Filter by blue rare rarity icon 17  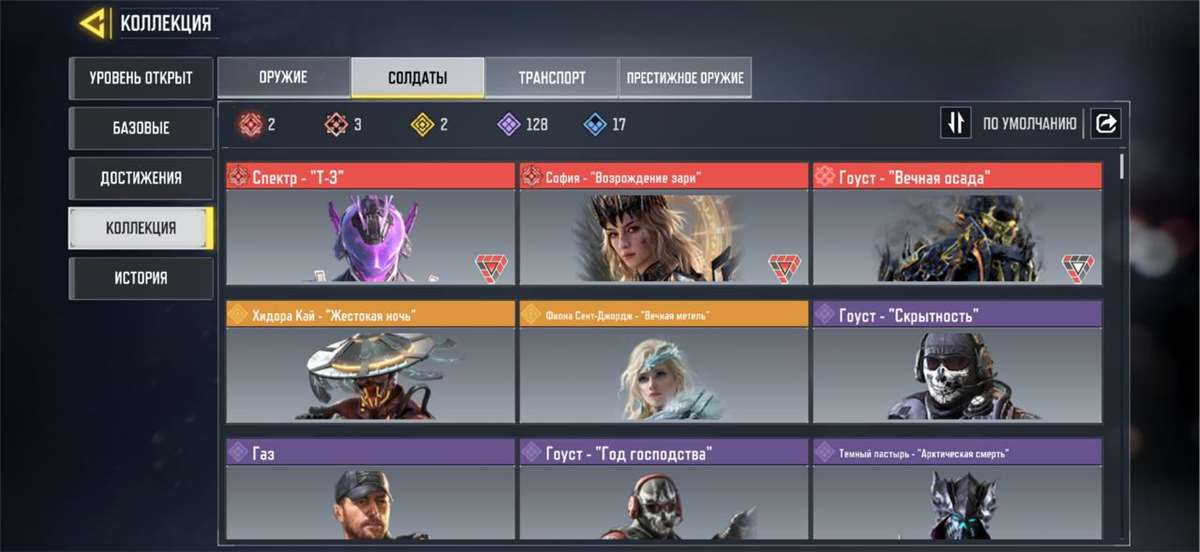[x=595, y=125]
